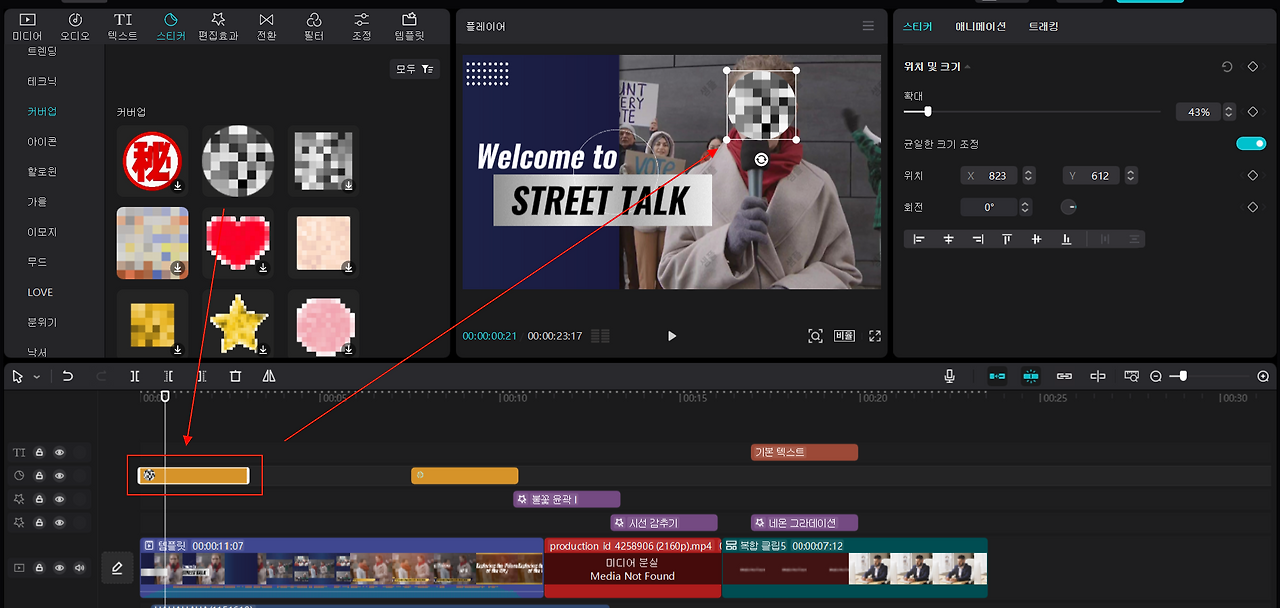Open the selection tool dropdown arrow
The width and height of the screenshot is (1280, 608).
tap(36, 377)
